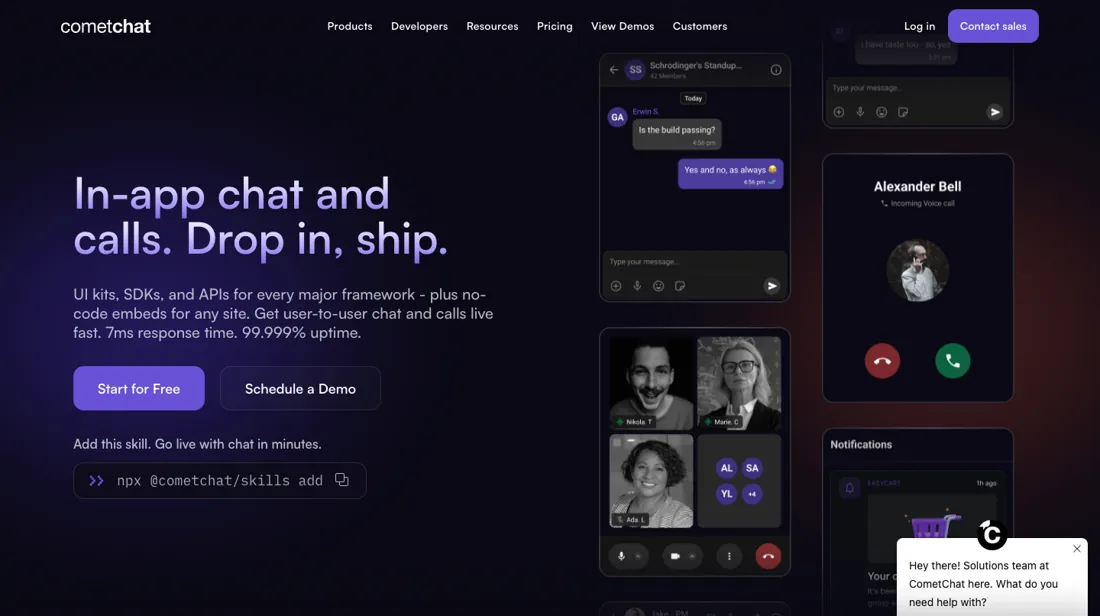Click the npx @cometchat/skills add command text
This screenshot has height=616, width=1100.
pos(220,481)
